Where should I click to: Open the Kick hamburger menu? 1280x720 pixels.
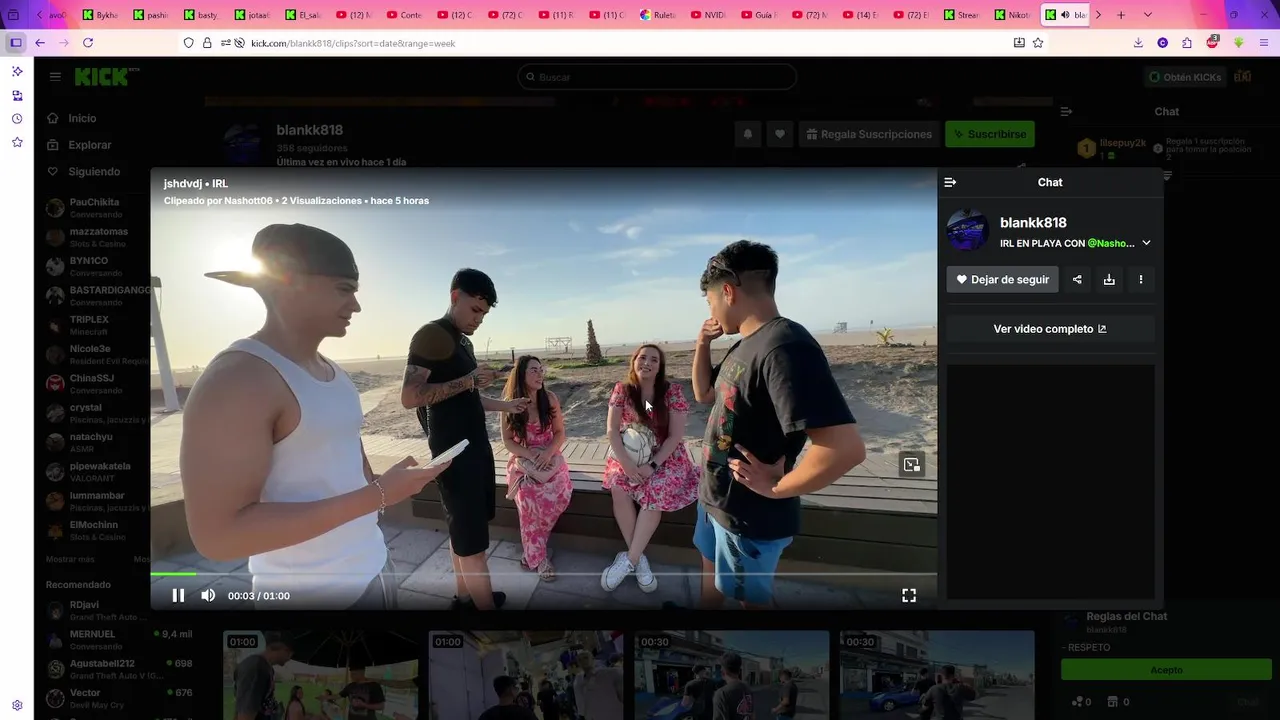[x=55, y=77]
